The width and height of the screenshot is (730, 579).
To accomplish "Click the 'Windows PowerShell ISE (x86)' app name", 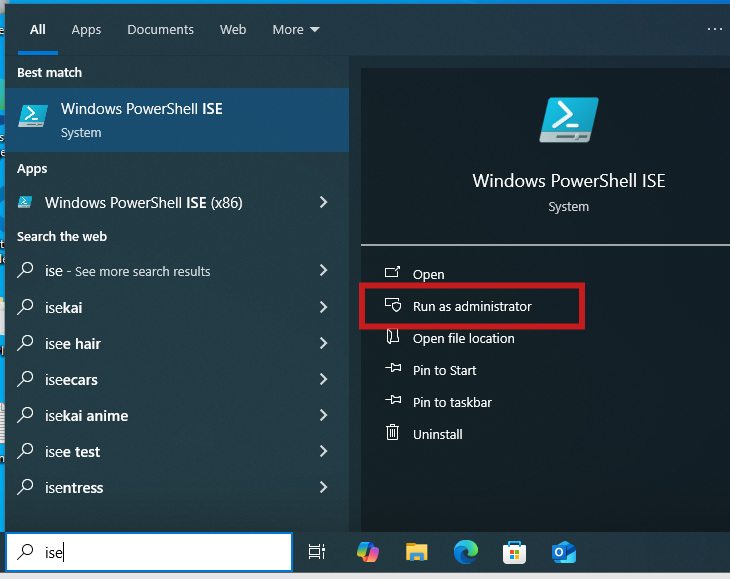I will pos(143,203).
